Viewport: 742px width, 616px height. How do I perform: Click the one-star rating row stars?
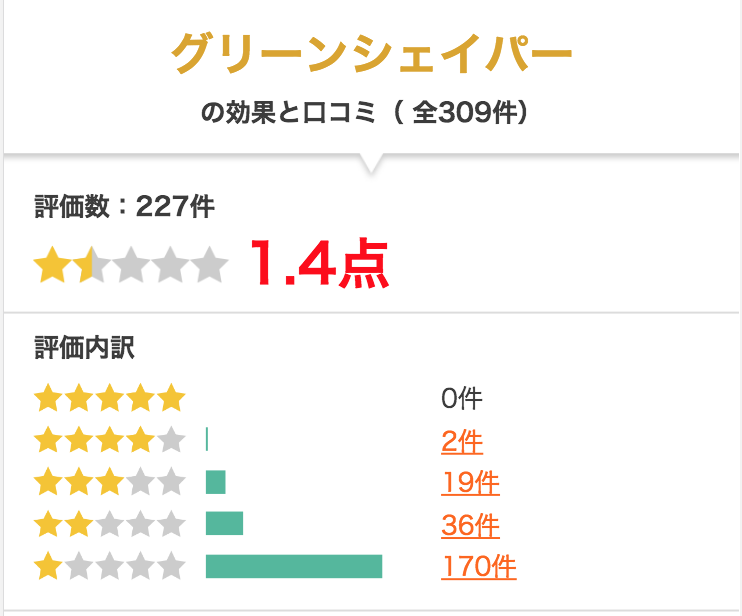[110, 566]
